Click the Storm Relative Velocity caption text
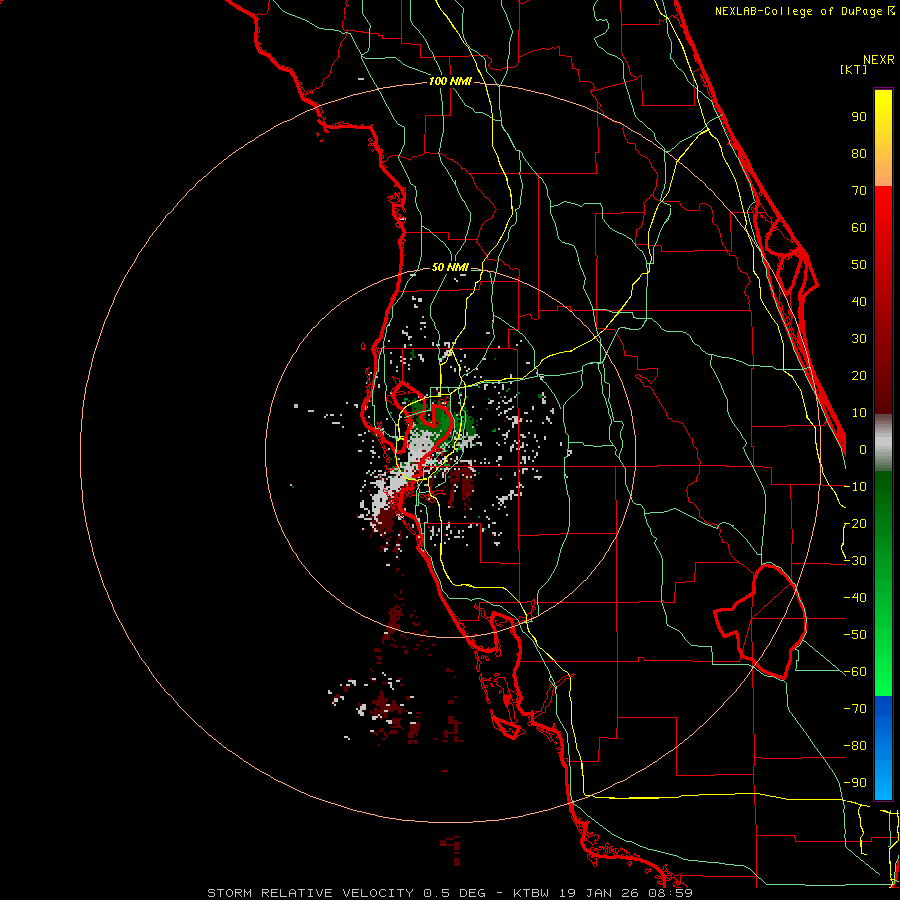The image size is (900, 900). 449,893
